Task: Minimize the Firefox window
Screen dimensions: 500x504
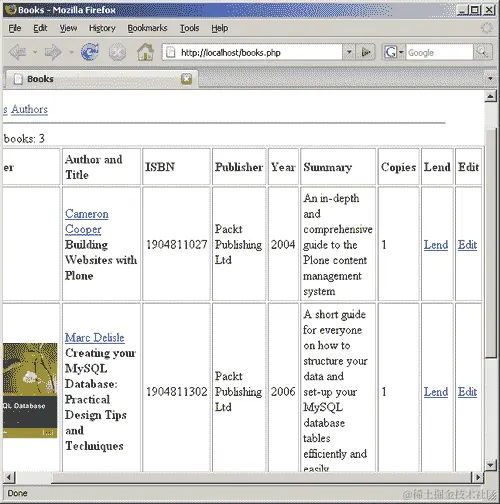Action: tap(462, 10)
